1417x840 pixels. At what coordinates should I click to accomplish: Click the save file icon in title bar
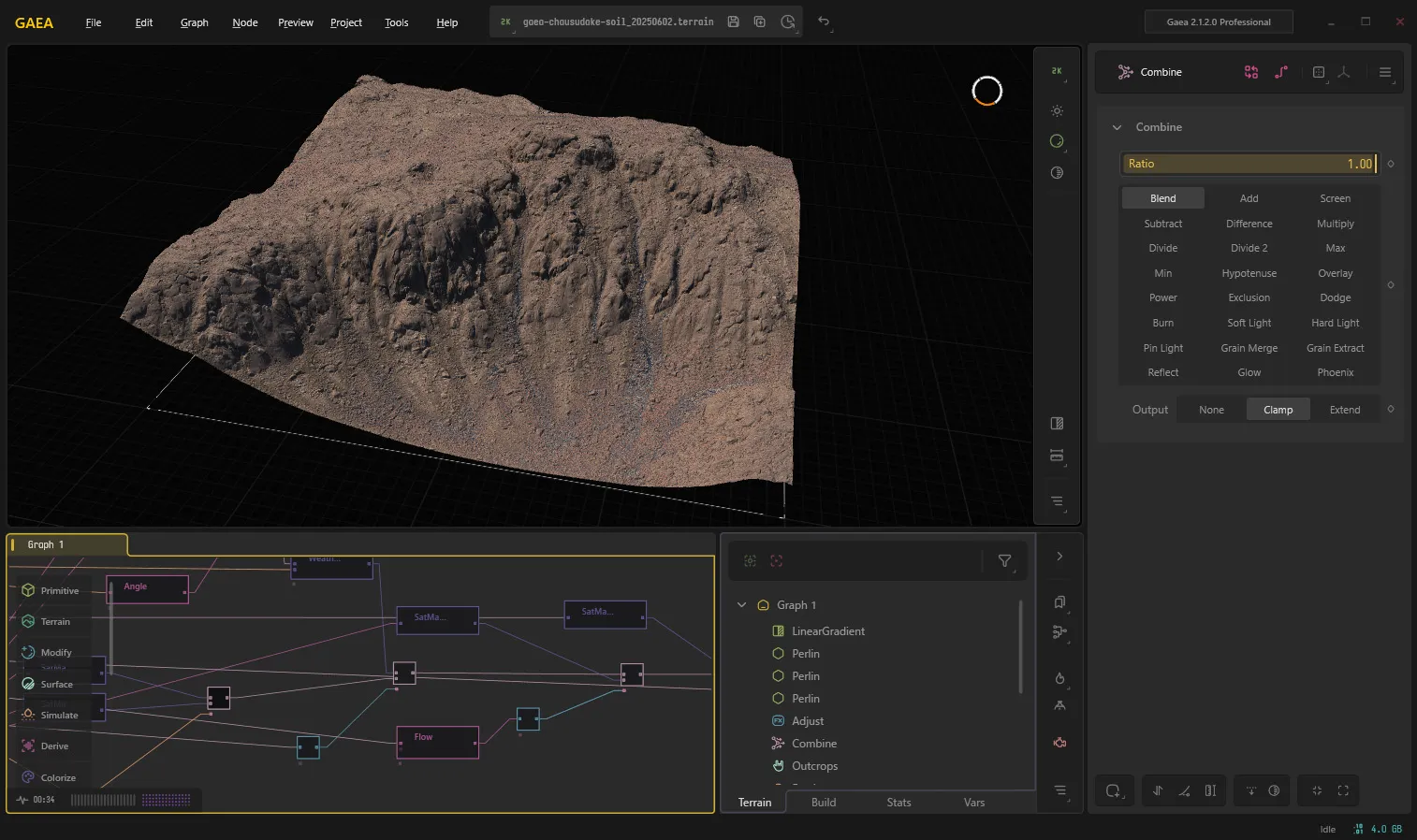734,22
